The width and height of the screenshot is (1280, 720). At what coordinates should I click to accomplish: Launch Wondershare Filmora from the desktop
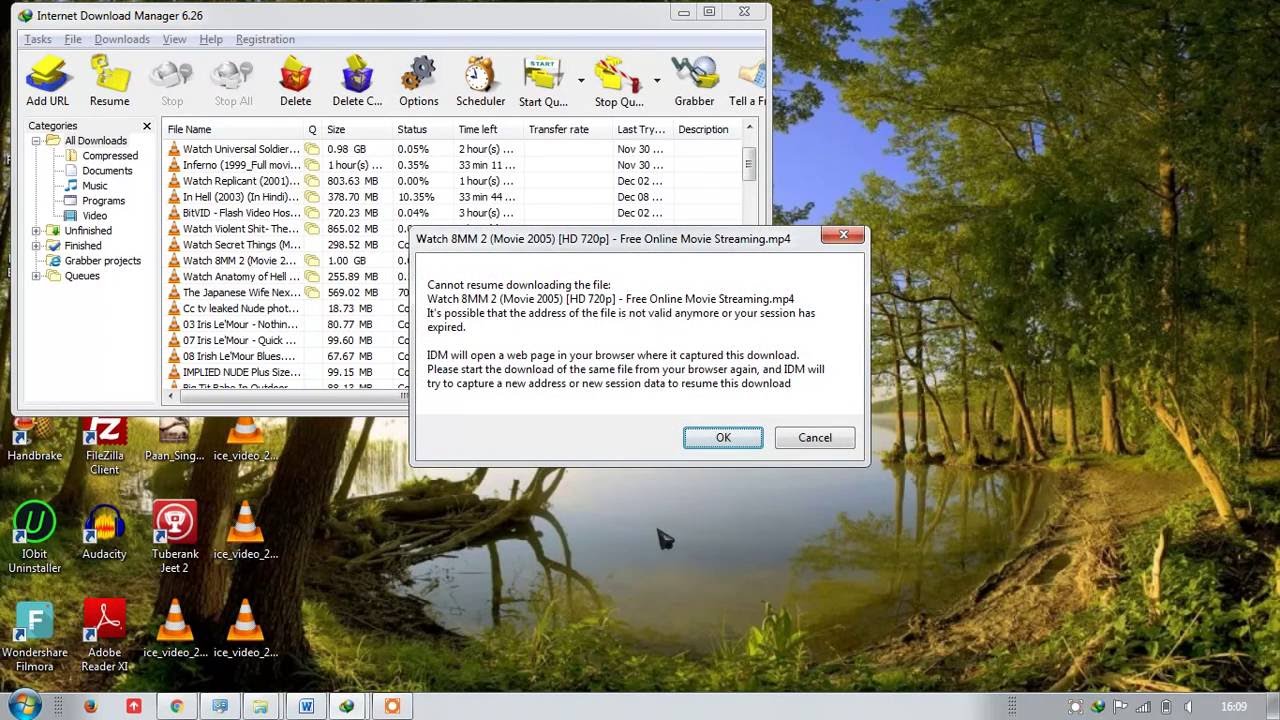[35, 637]
